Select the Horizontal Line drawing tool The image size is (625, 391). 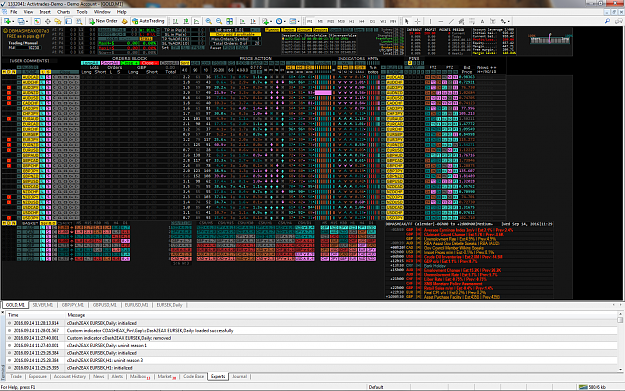pos(440,21)
